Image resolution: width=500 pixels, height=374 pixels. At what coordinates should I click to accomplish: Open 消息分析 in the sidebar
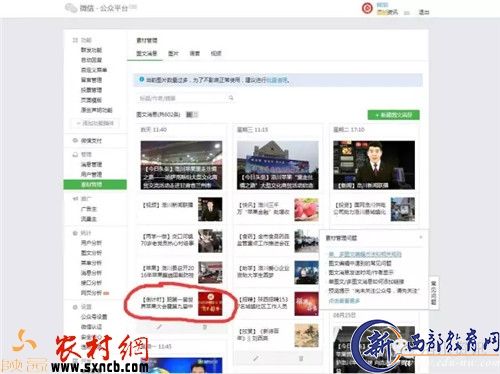[x=91, y=273]
